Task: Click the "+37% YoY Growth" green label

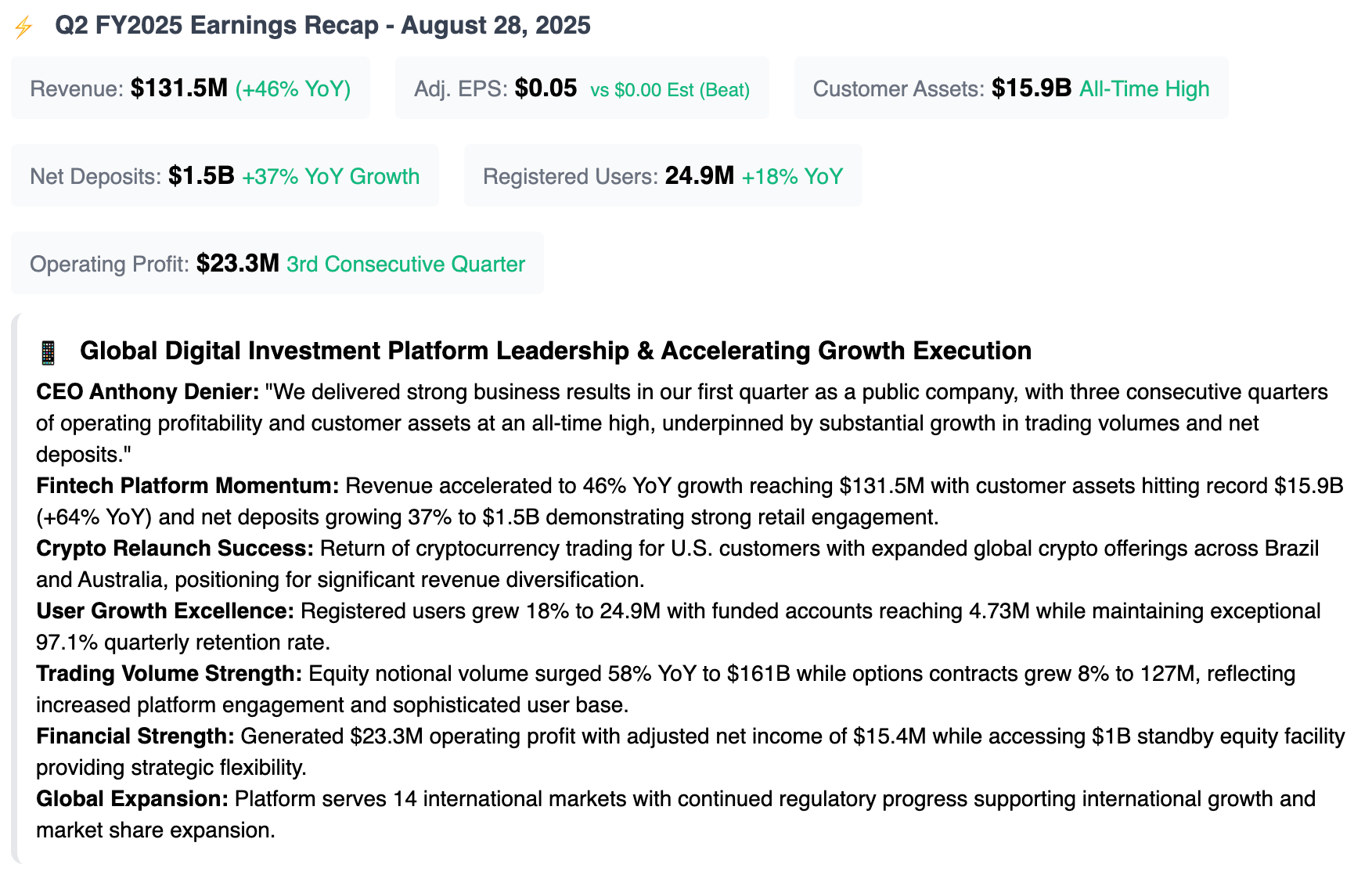Action: point(330,177)
